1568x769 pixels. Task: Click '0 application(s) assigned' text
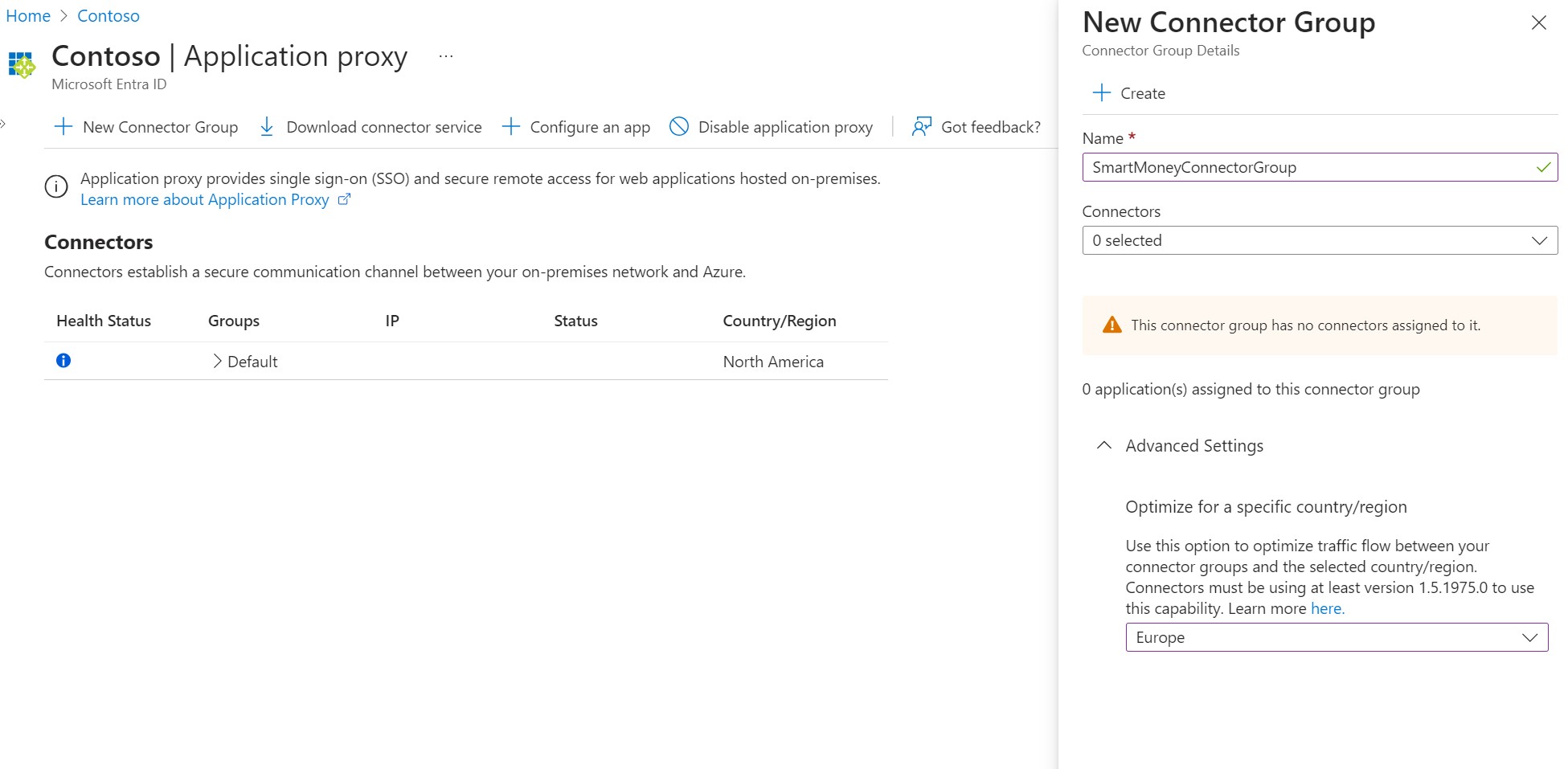point(1251,389)
